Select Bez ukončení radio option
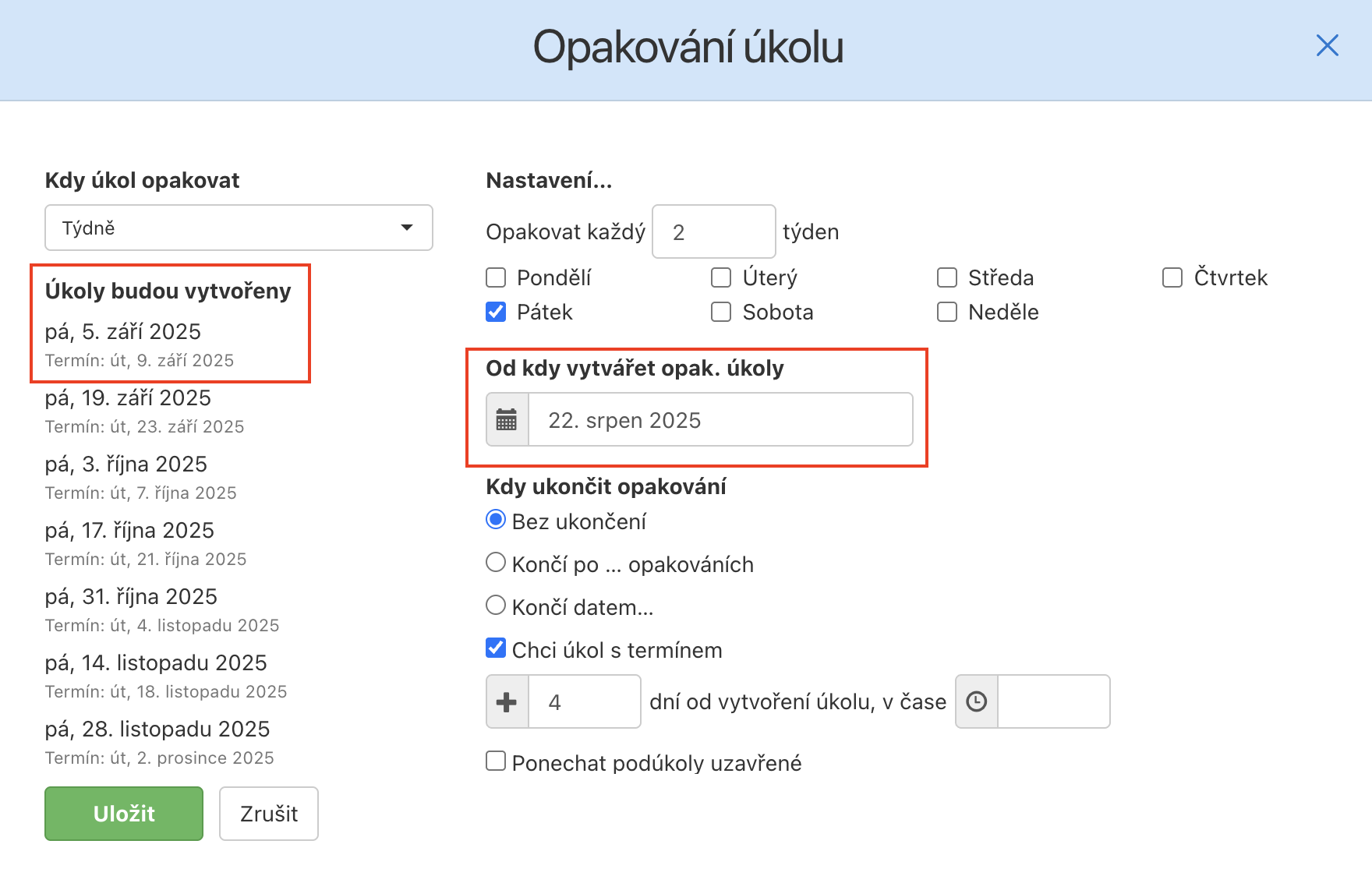 pos(496,520)
